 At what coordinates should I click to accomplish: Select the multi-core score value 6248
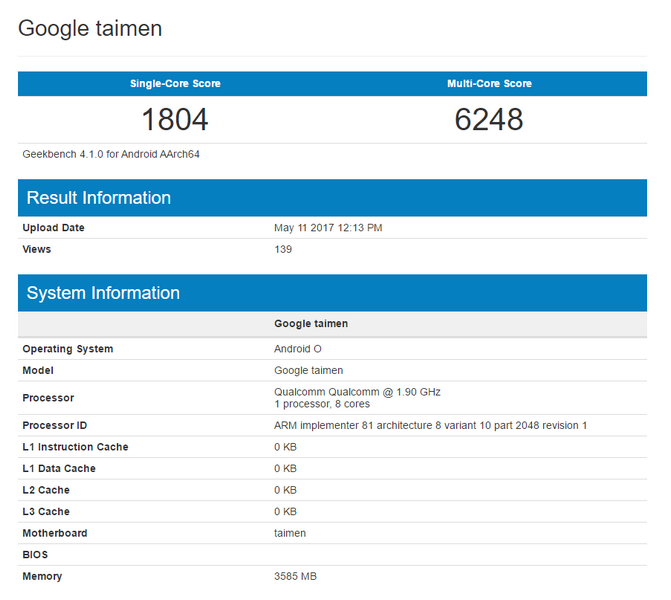pos(489,120)
